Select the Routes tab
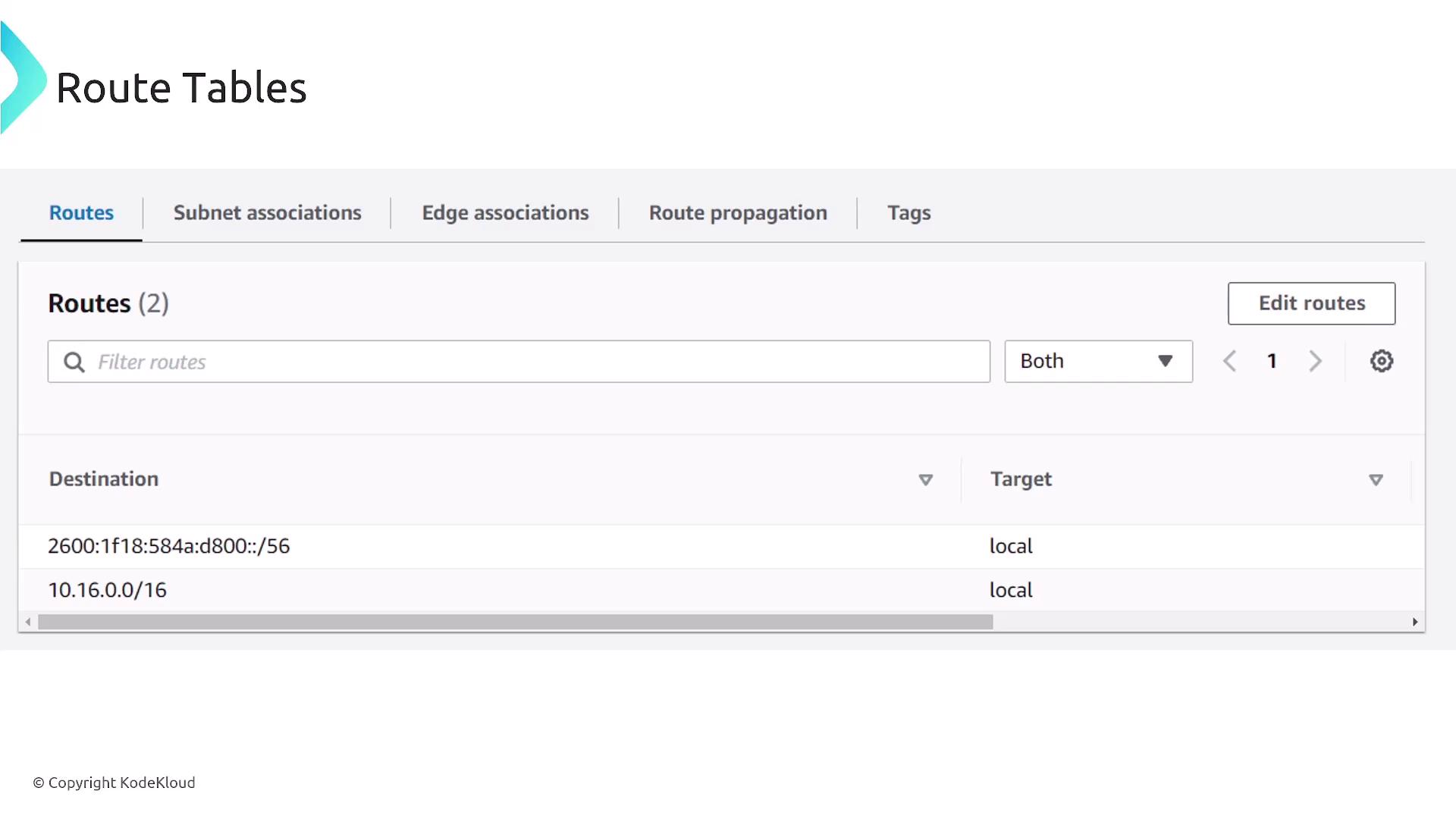 tap(81, 213)
